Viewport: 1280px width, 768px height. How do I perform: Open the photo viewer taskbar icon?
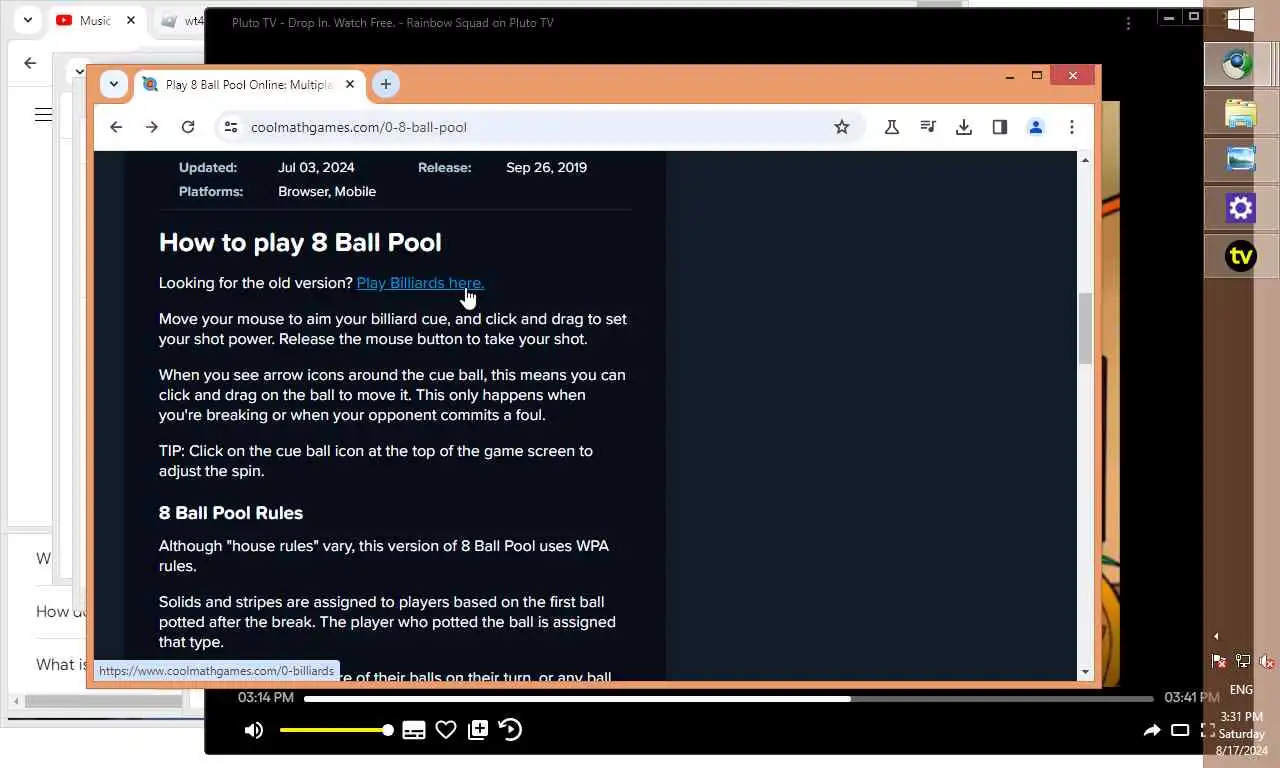[x=1240, y=160]
